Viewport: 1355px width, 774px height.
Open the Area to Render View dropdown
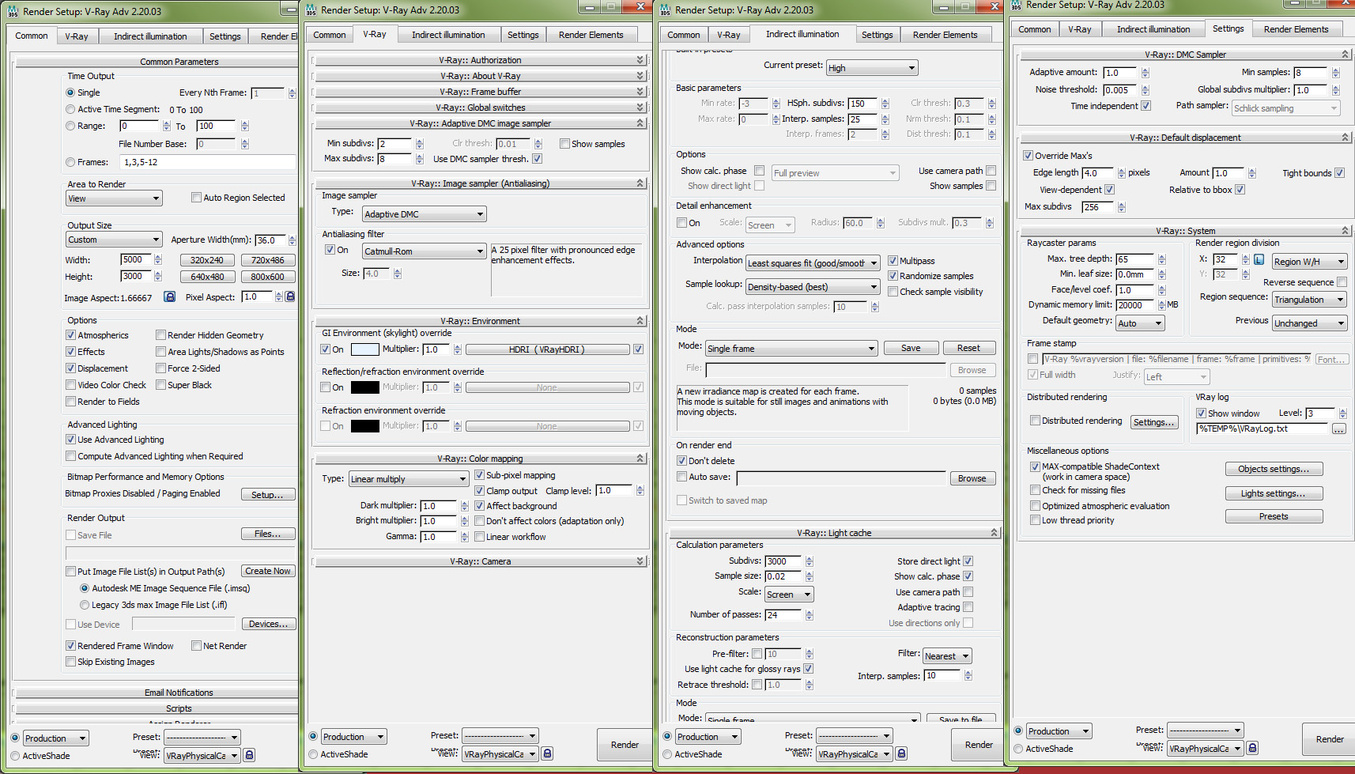click(114, 198)
